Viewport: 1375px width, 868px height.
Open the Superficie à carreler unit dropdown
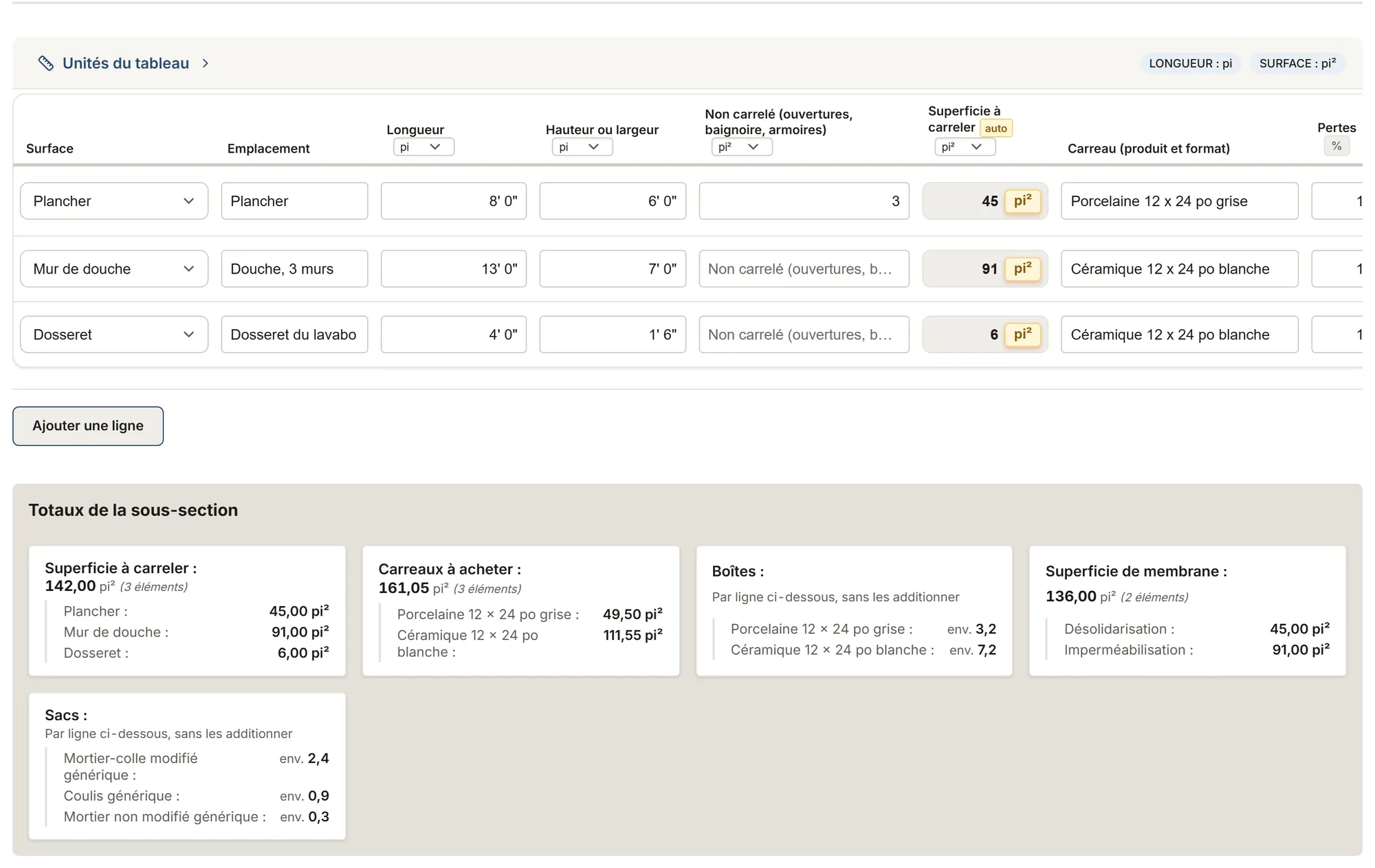click(965, 147)
